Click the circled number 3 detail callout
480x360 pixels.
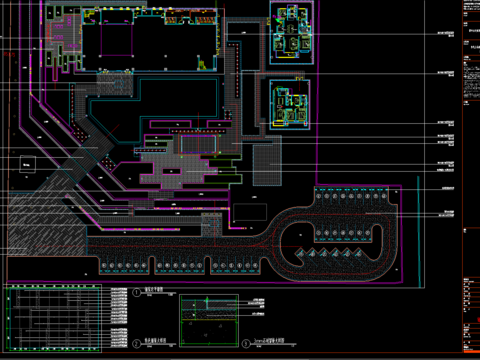pyautogui.click(x=246, y=343)
